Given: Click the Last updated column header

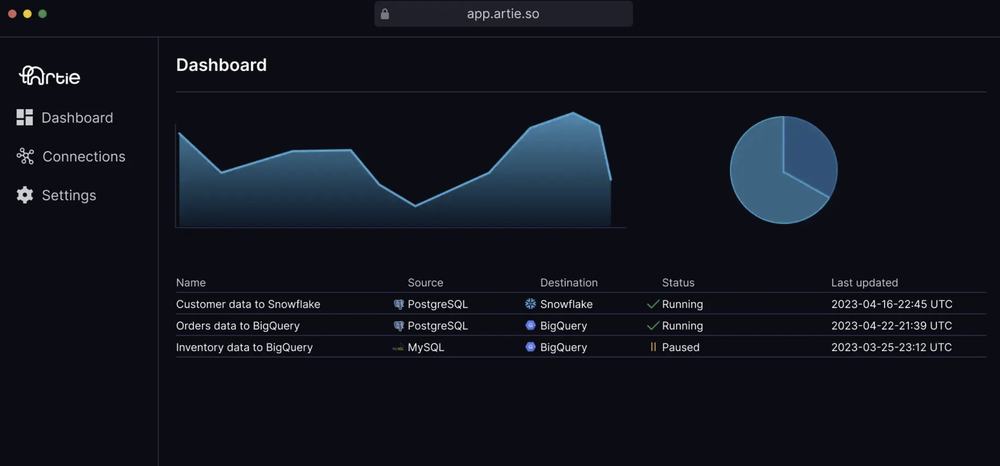Looking at the screenshot, I should click(864, 282).
